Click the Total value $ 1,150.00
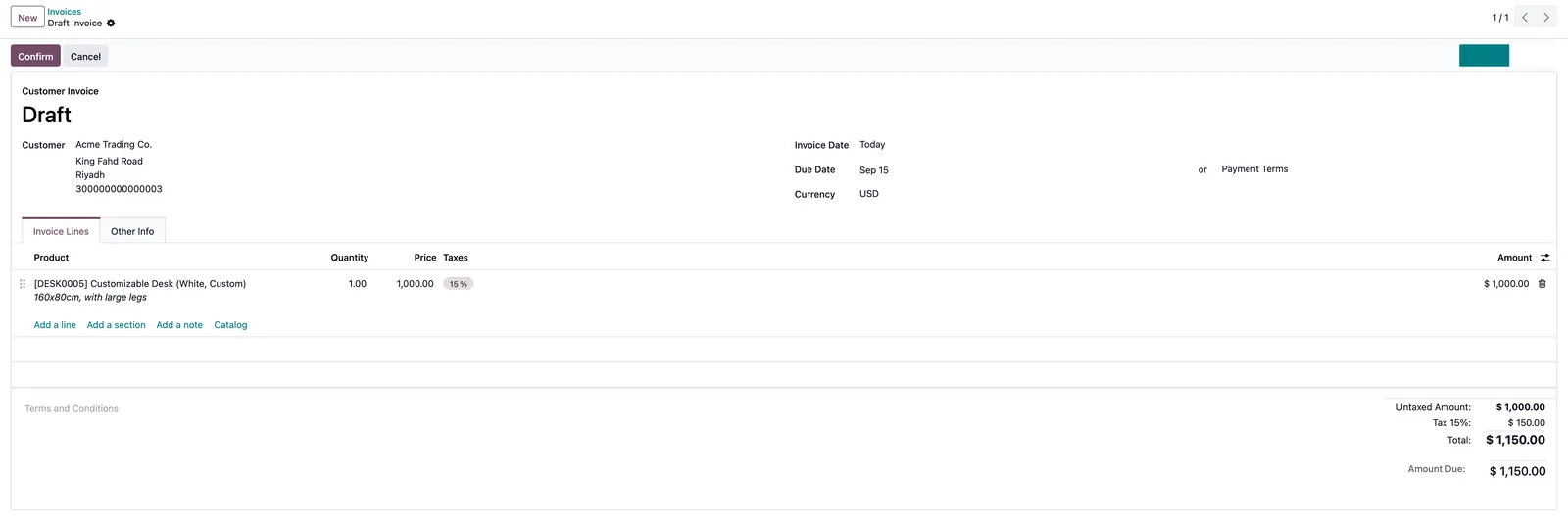The width and height of the screenshot is (1568, 521). 1515,440
